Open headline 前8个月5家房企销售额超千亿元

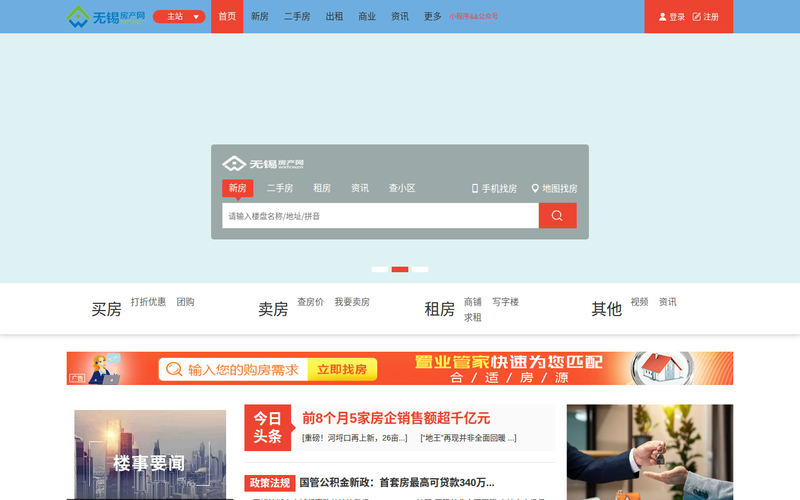point(396,418)
